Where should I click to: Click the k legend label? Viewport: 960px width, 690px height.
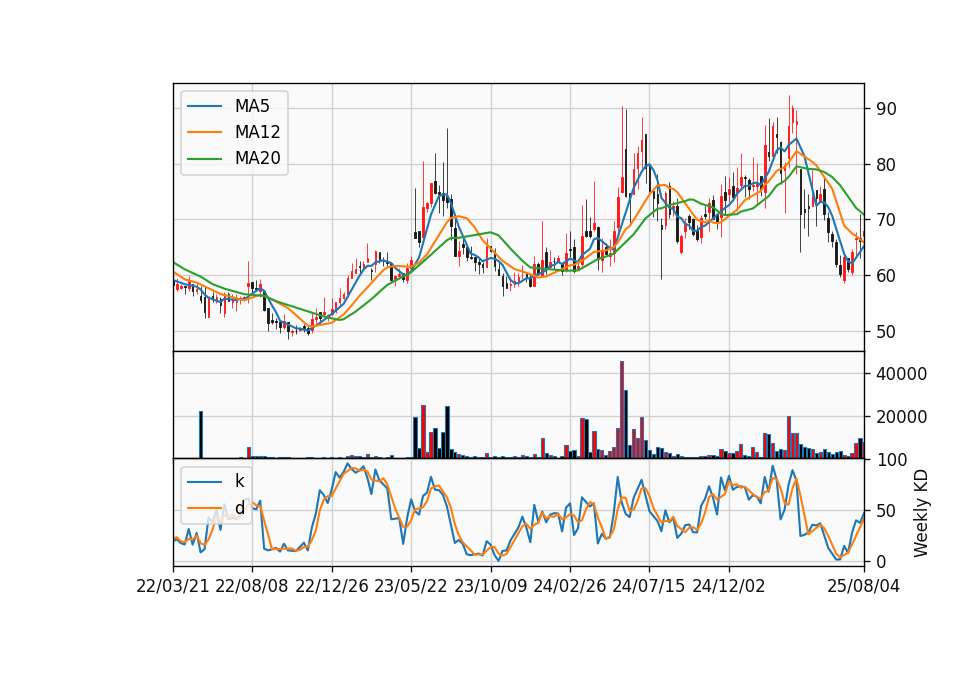click(239, 481)
